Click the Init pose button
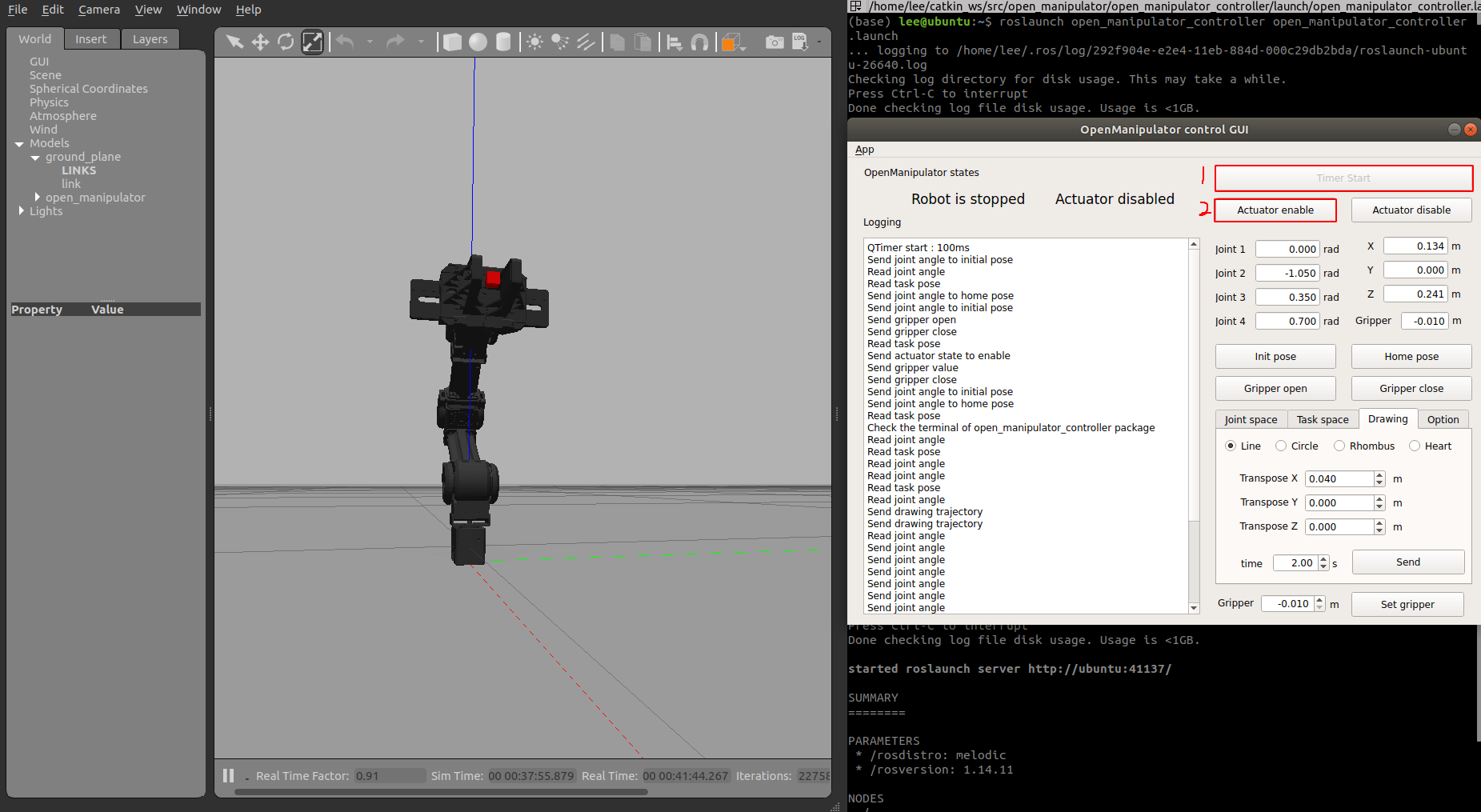This screenshot has width=1481, height=812. pyautogui.click(x=1275, y=357)
